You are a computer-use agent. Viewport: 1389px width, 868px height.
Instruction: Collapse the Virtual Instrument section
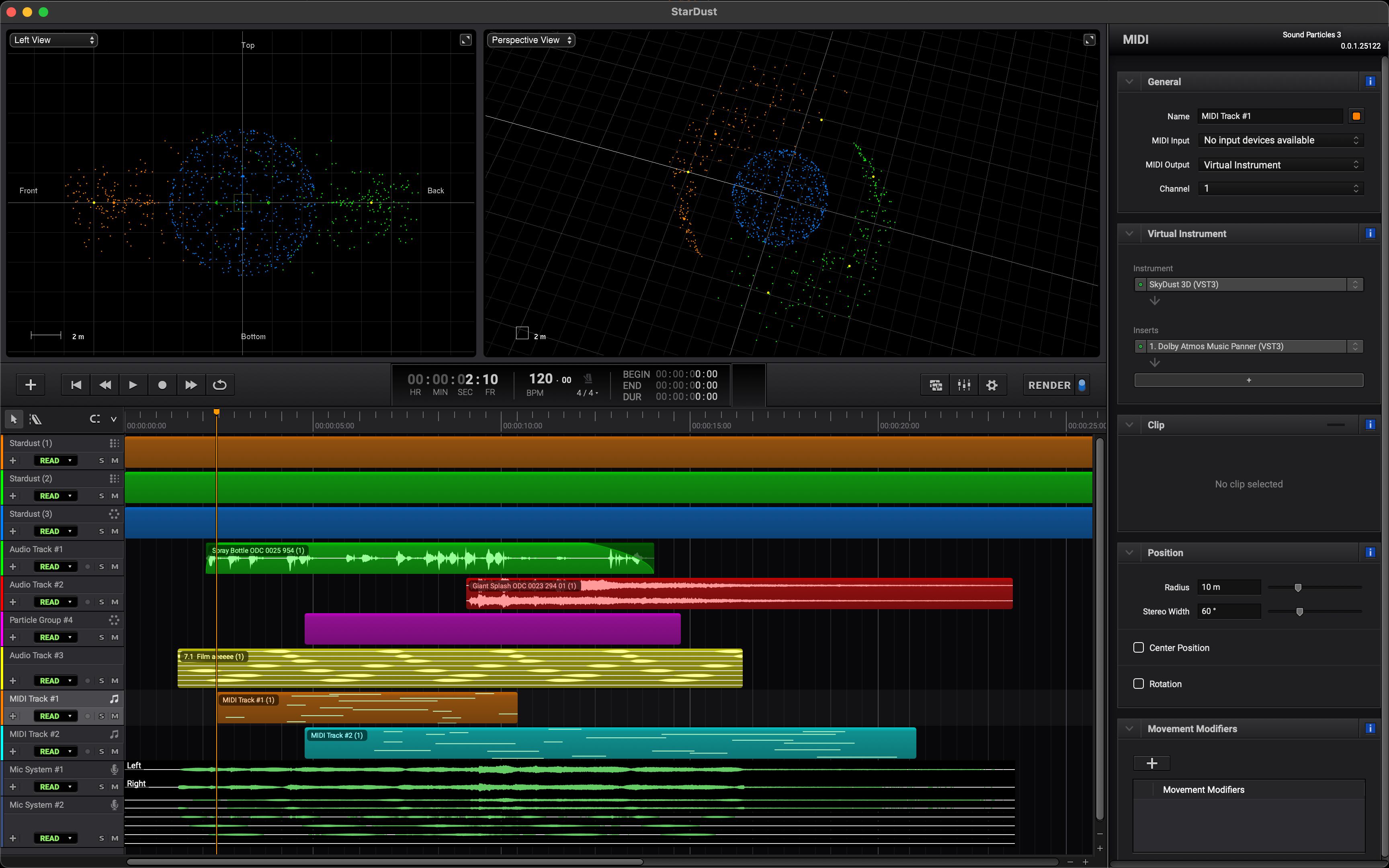[x=1129, y=233]
